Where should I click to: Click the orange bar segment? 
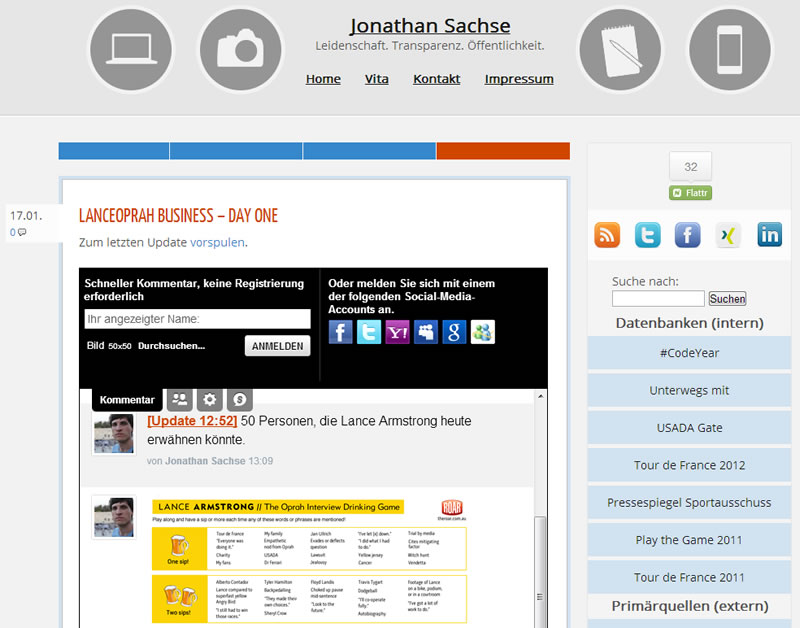coord(503,151)
